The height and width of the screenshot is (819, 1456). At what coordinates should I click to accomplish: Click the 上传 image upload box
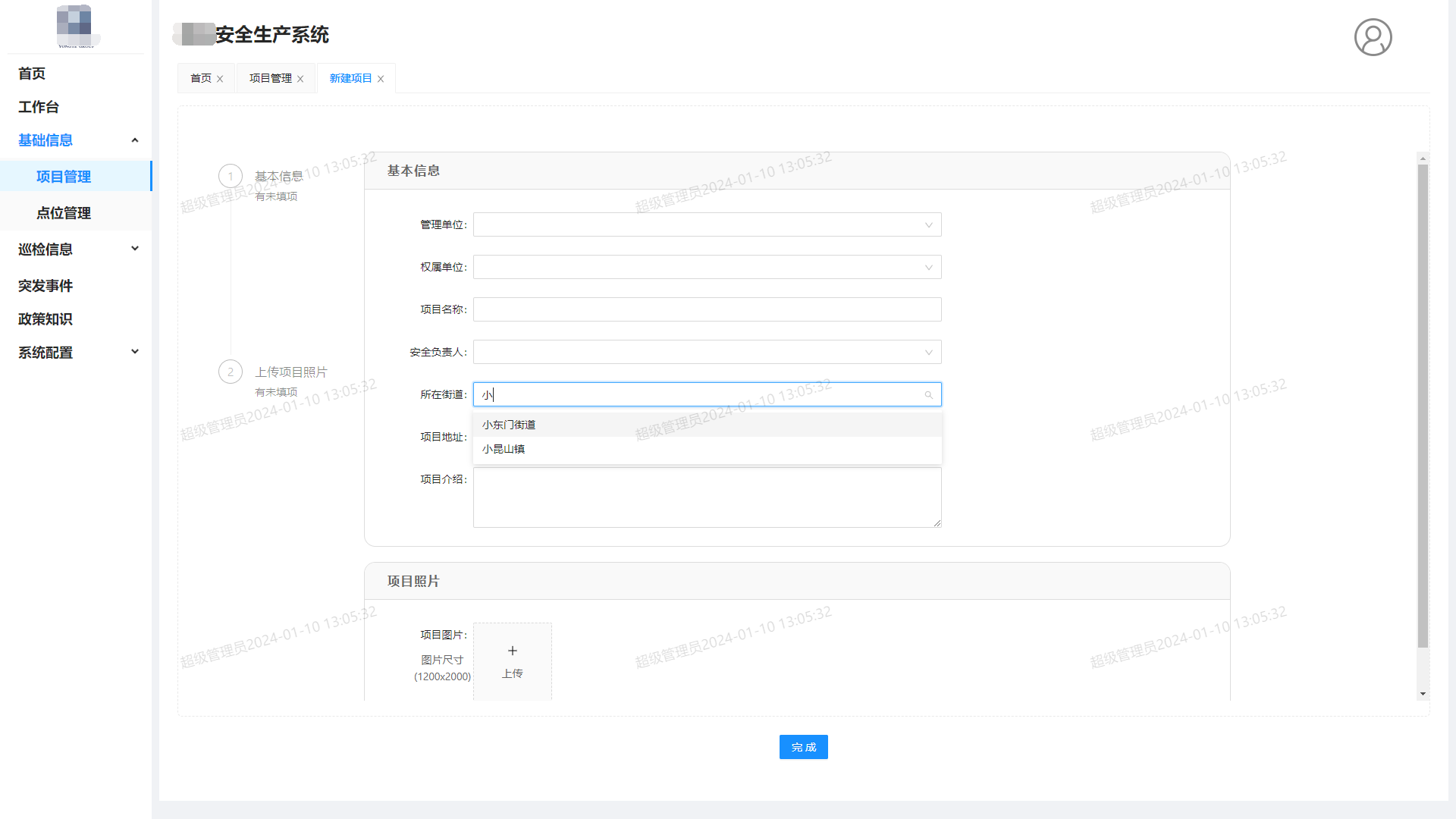[513, 661]
